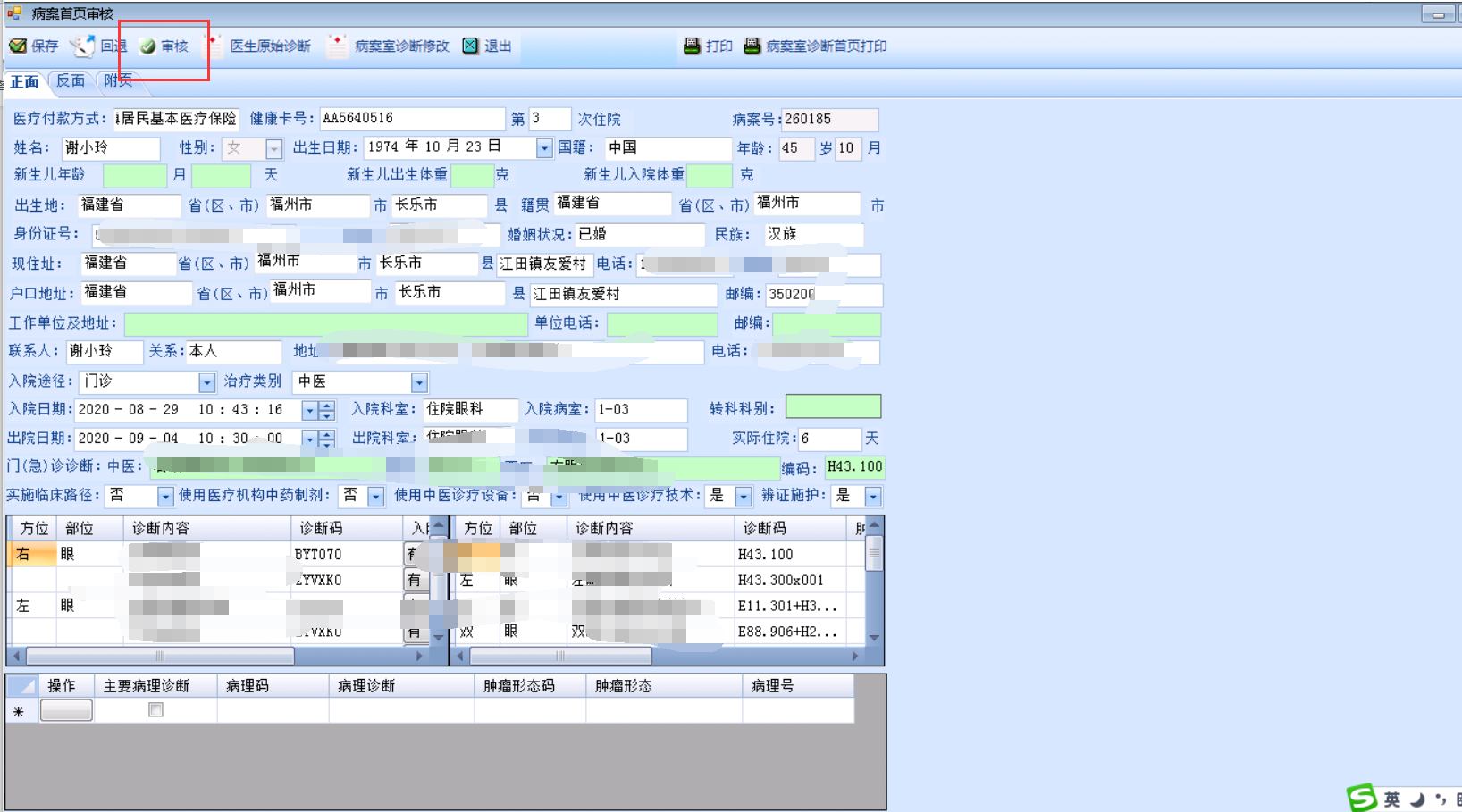This screenshot has width=1462, height=812.
Task: Expand the 使用医疗机构中药制剂 dropdown
Action: (x=376, y=496)
